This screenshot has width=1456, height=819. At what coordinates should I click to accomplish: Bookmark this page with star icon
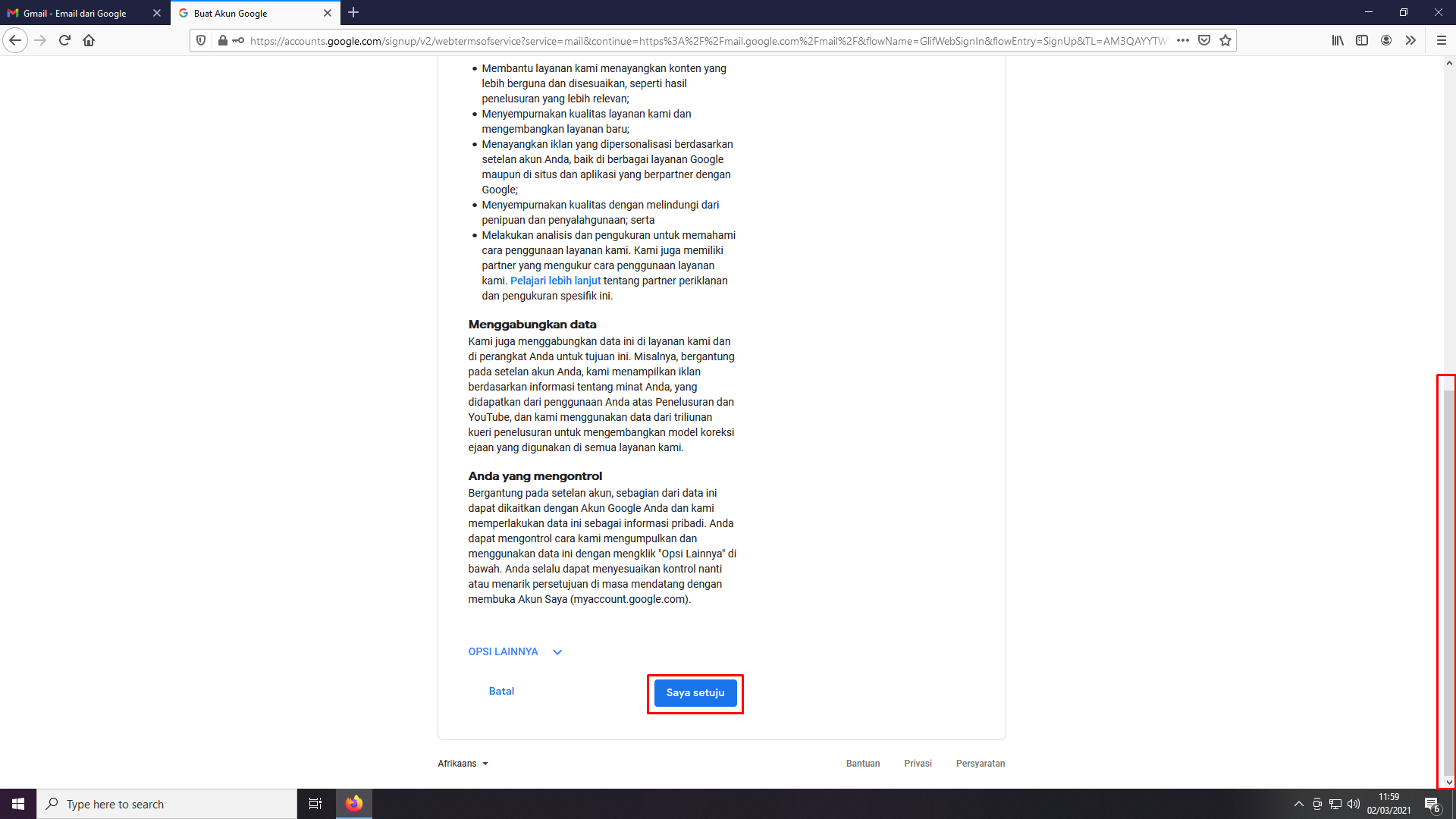1225,40
